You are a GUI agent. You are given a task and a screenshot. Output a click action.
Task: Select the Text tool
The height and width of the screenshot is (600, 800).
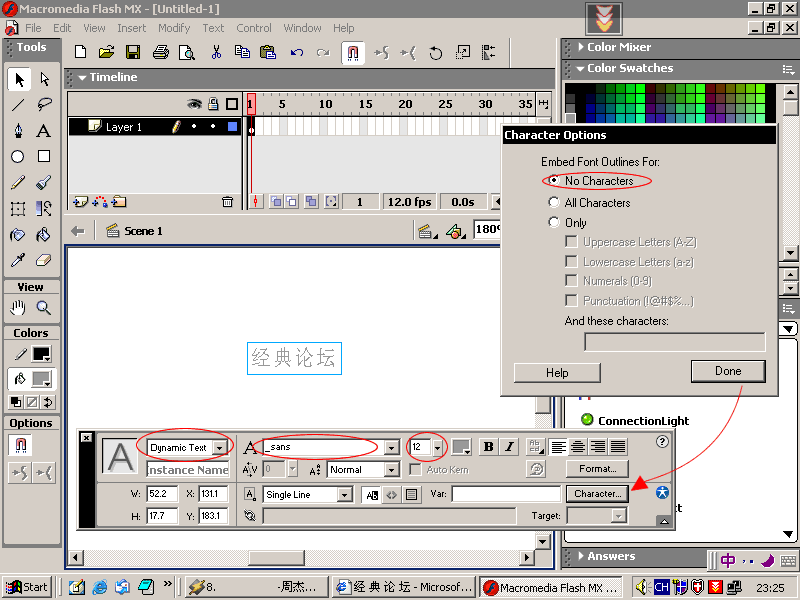(44, 131)
